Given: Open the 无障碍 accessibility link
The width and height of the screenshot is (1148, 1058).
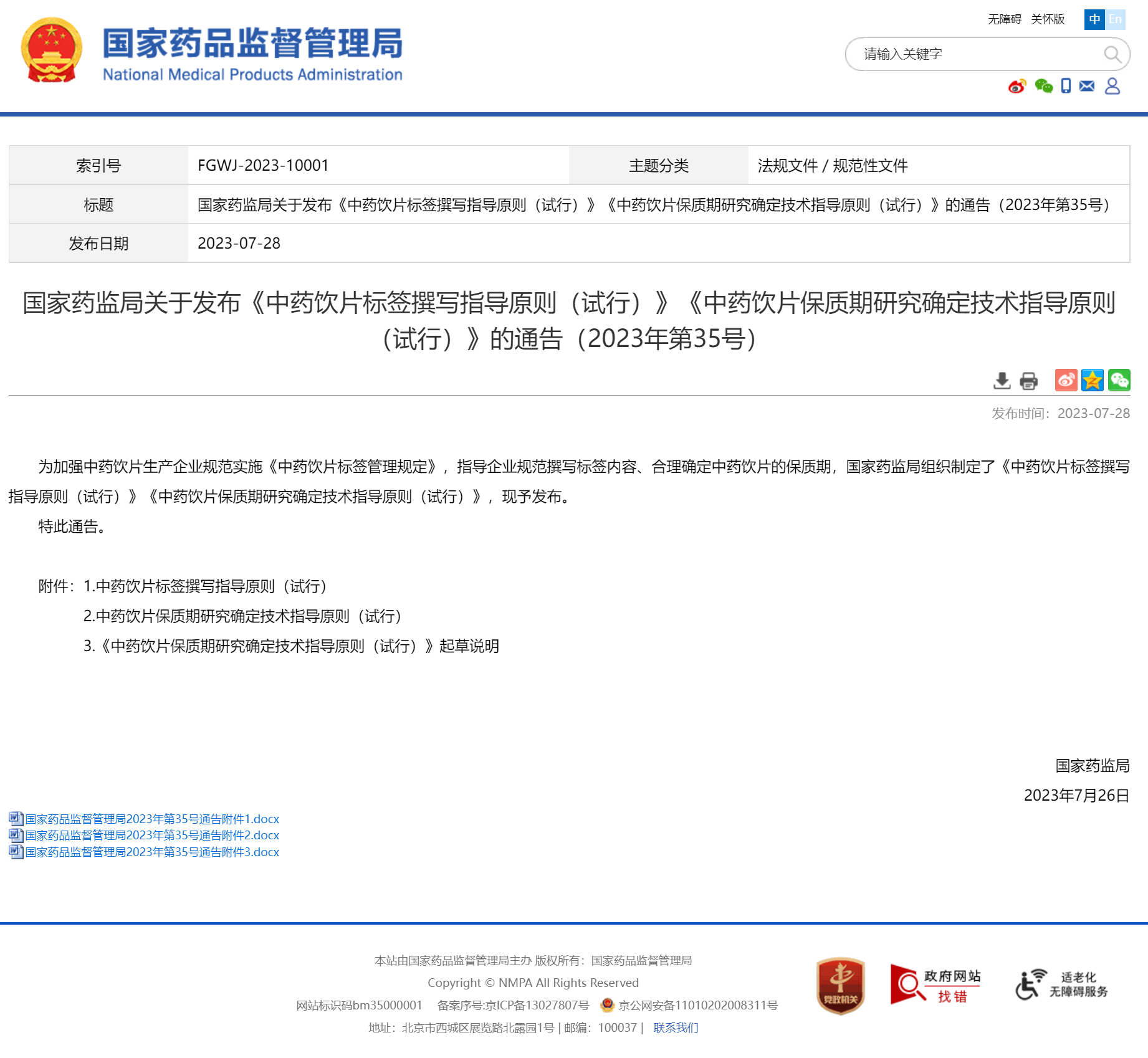Looking at the screenshot, I should click(x=1004, y=19).
